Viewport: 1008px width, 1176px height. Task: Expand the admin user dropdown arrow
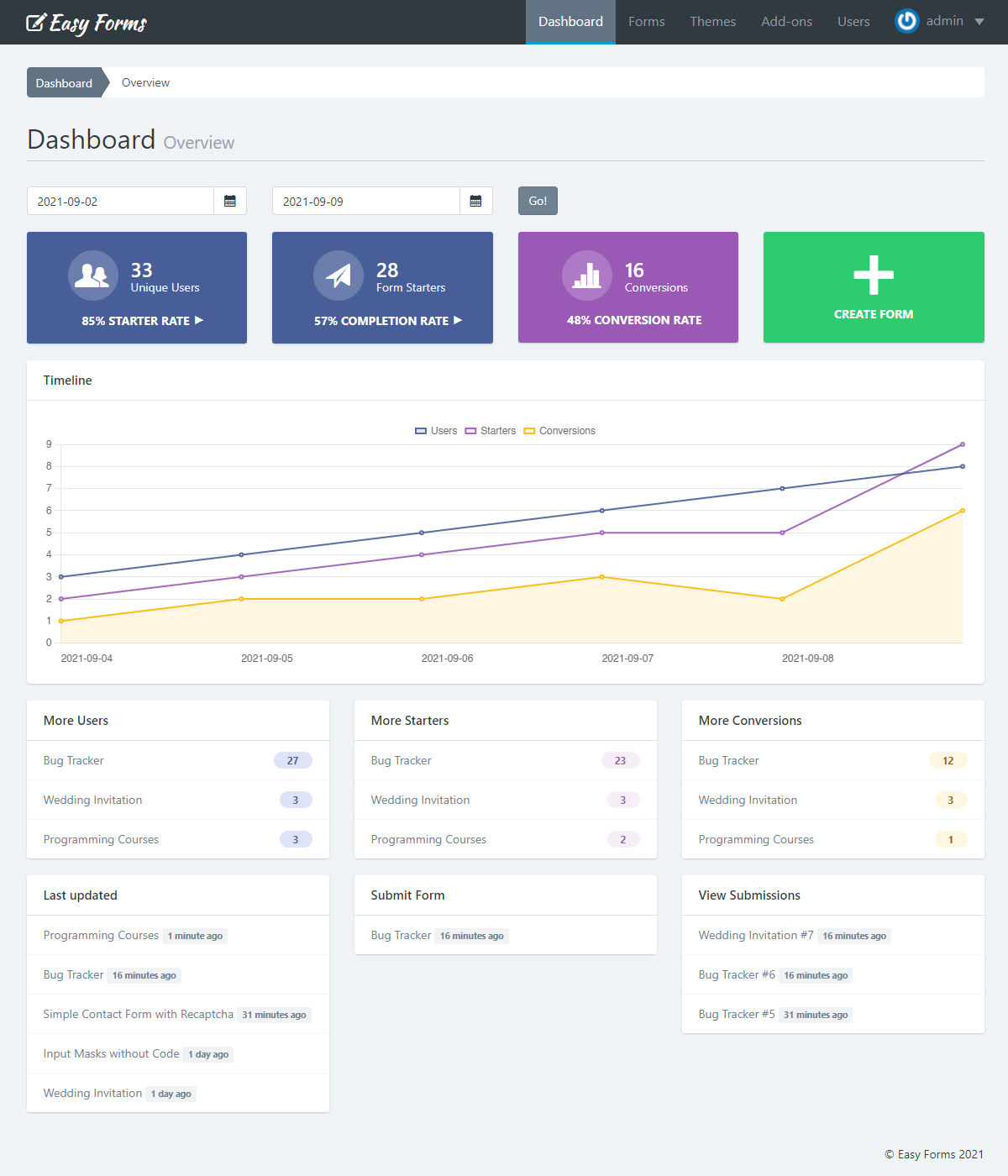click(x=979, y=22)
